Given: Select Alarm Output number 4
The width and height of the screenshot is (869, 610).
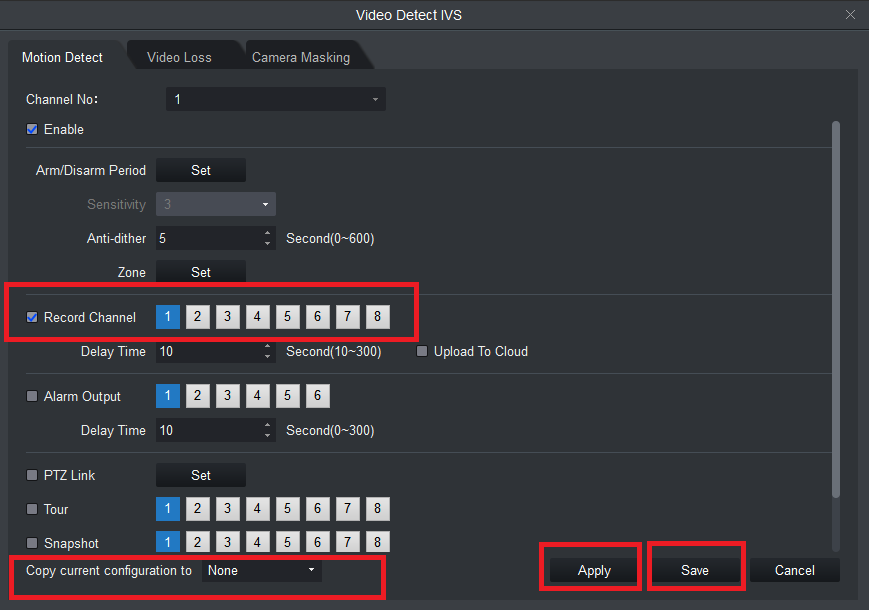Looking at the screenshot, I should point(258,396).
